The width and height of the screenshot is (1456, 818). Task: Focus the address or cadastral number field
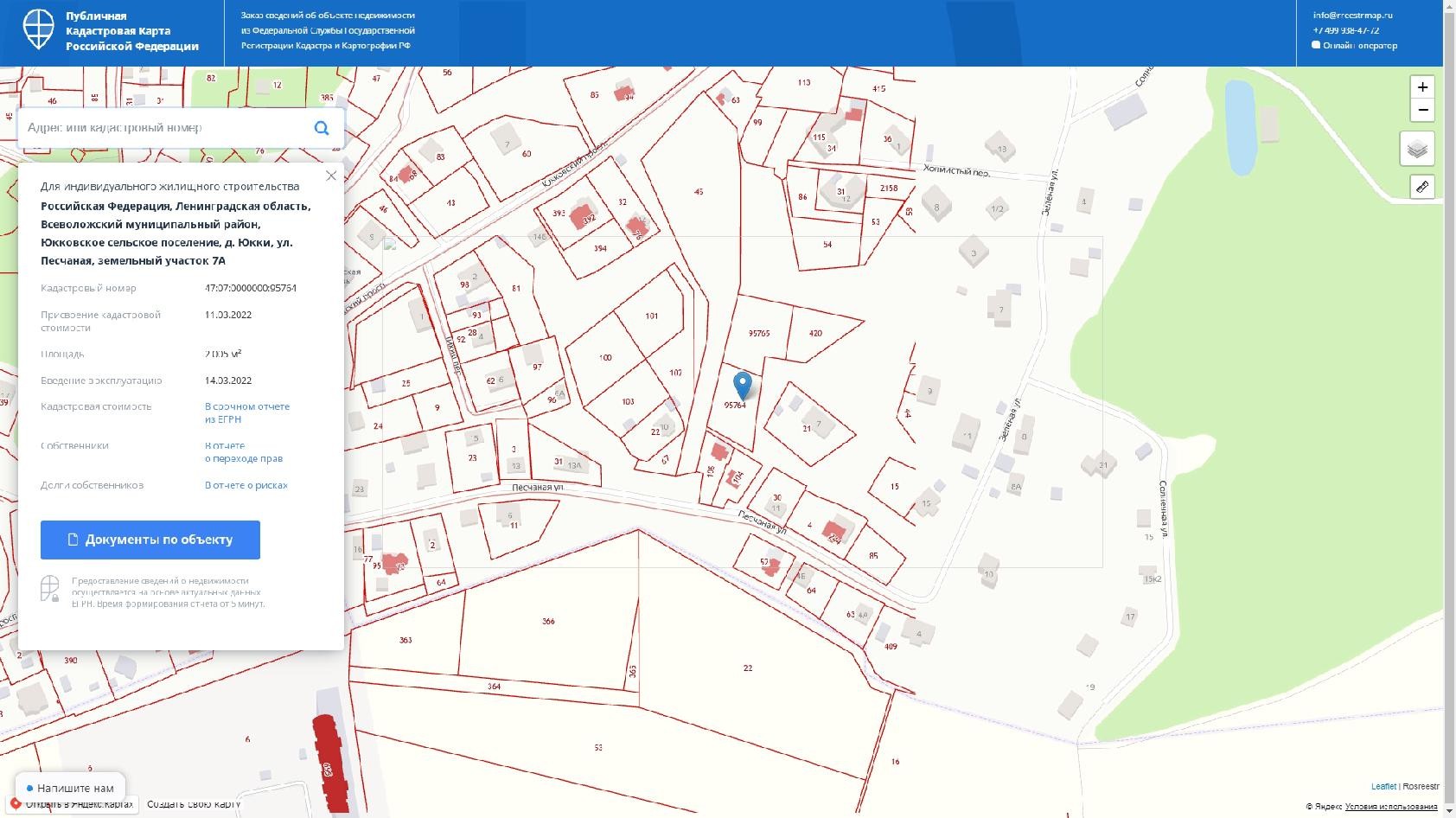[164, 128]
